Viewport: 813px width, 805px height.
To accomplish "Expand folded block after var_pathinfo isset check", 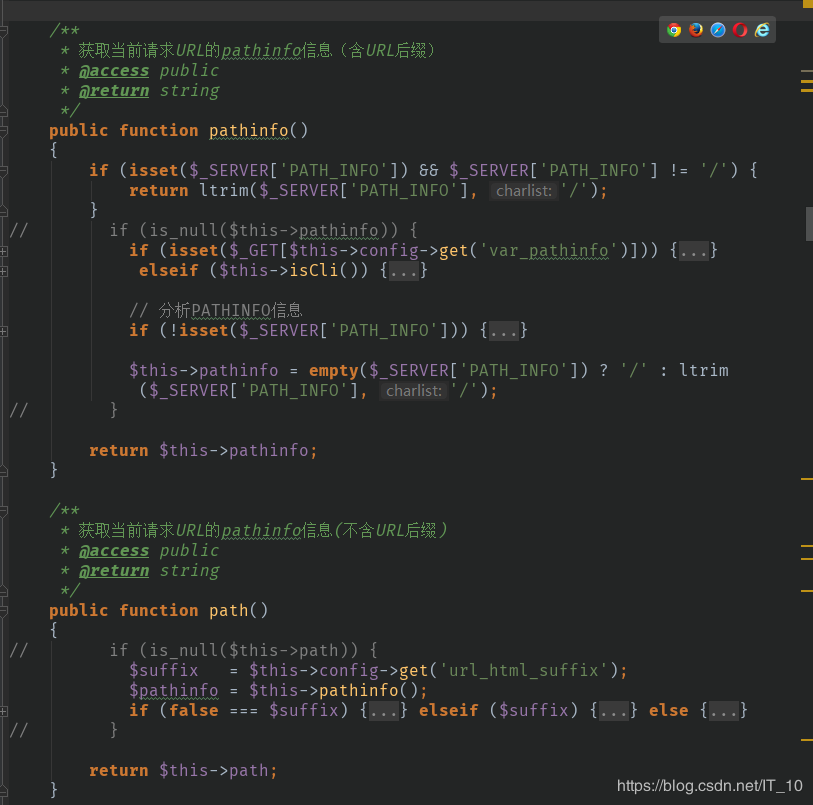I will pos(694,251).
